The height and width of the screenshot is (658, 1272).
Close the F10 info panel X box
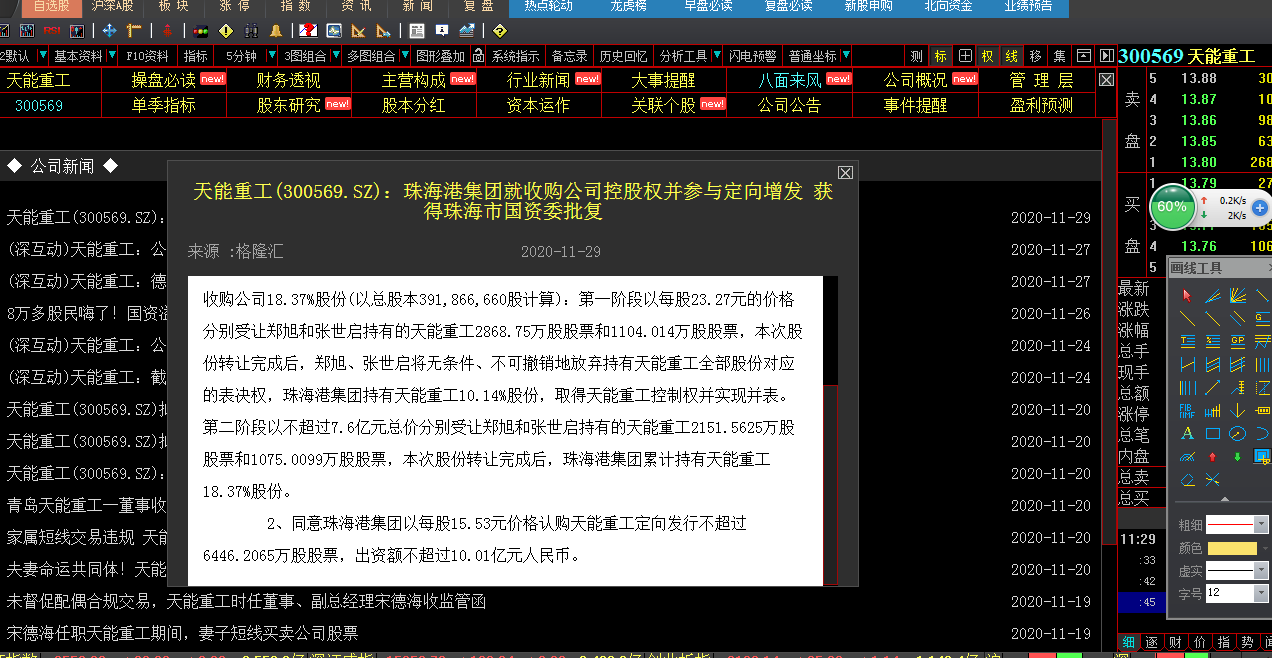(x=1106, y=80)
